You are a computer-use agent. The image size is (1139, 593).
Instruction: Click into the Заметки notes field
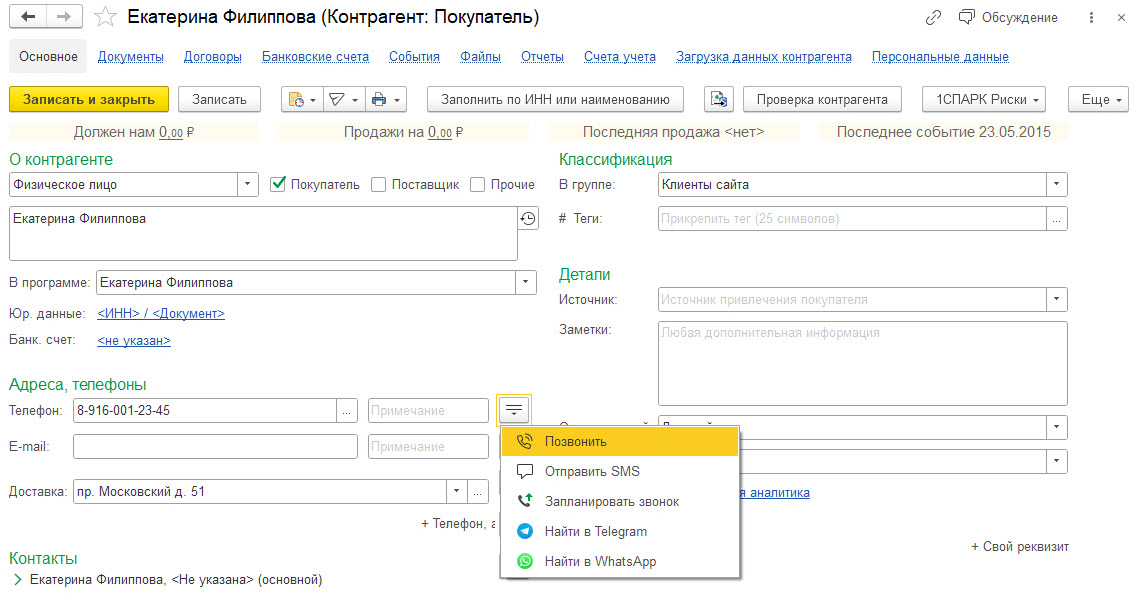click(862, 363)
